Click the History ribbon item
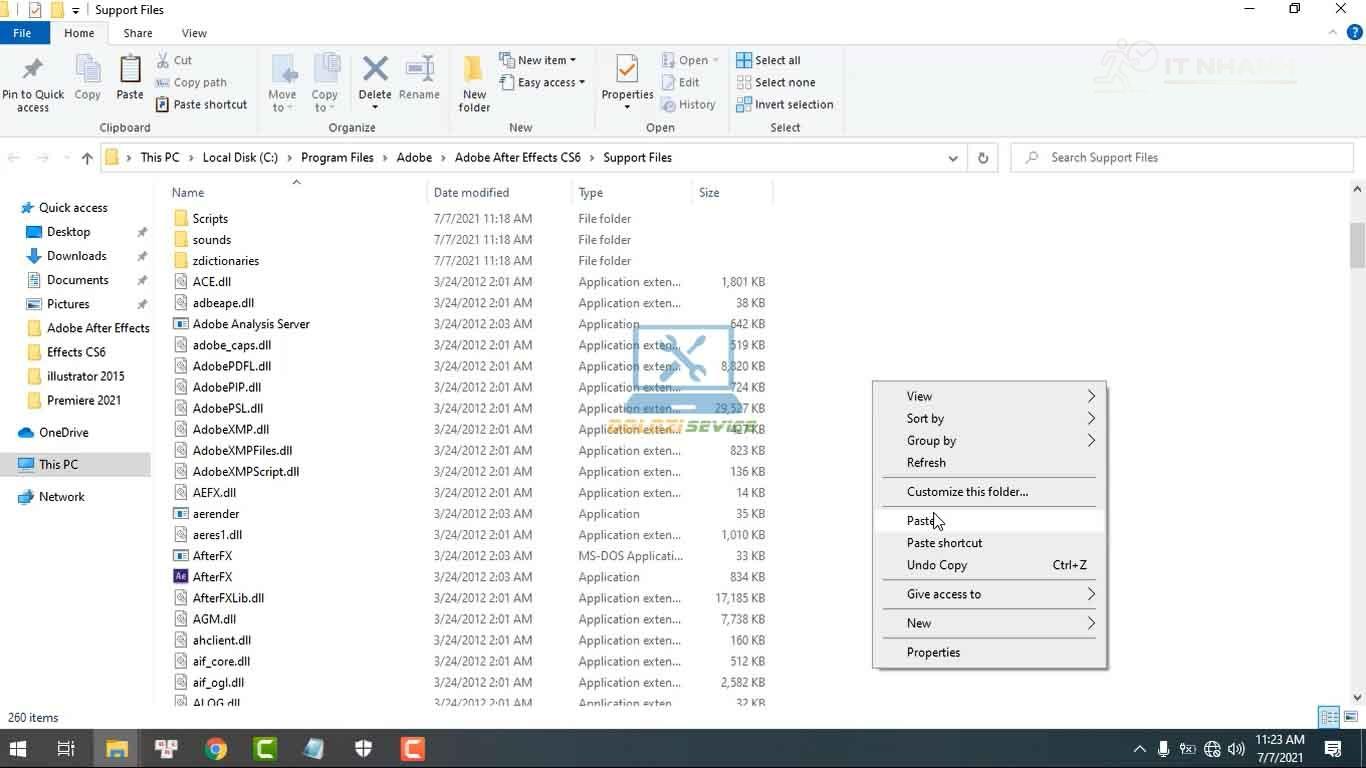The height and width of the screenshot is (768, 1366). click(688, 104)
